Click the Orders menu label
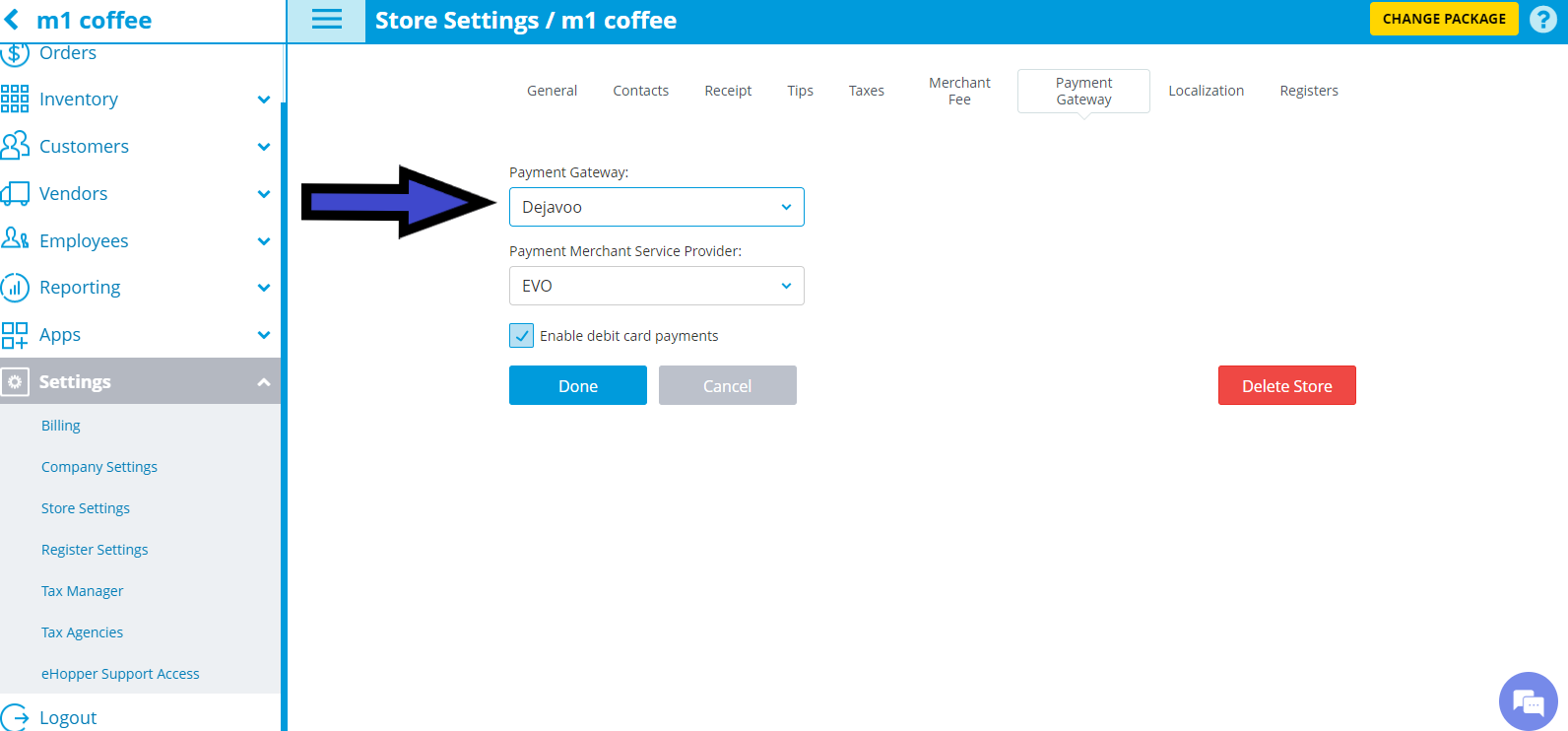Screen dimensions: 1568x731 click(x=68, y=53)
